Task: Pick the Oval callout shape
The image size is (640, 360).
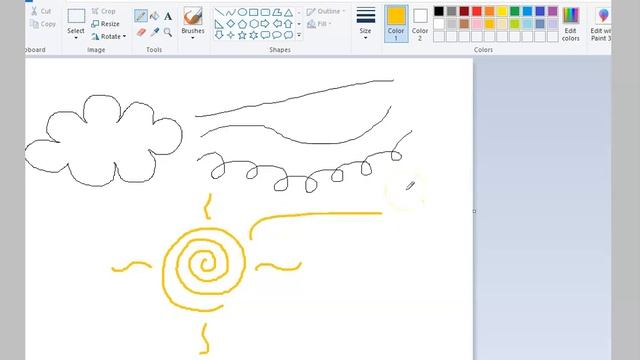Action: pyautogui.click(x=277, y=35)
